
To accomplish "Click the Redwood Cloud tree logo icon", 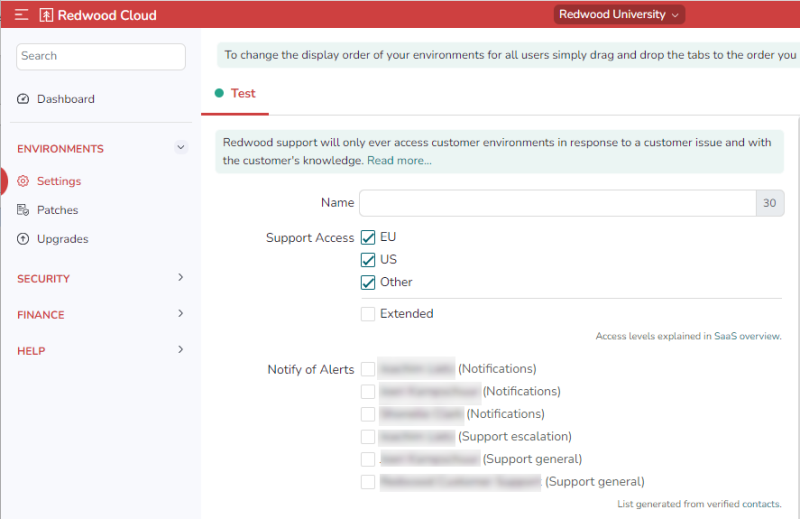I will point(46,15).
